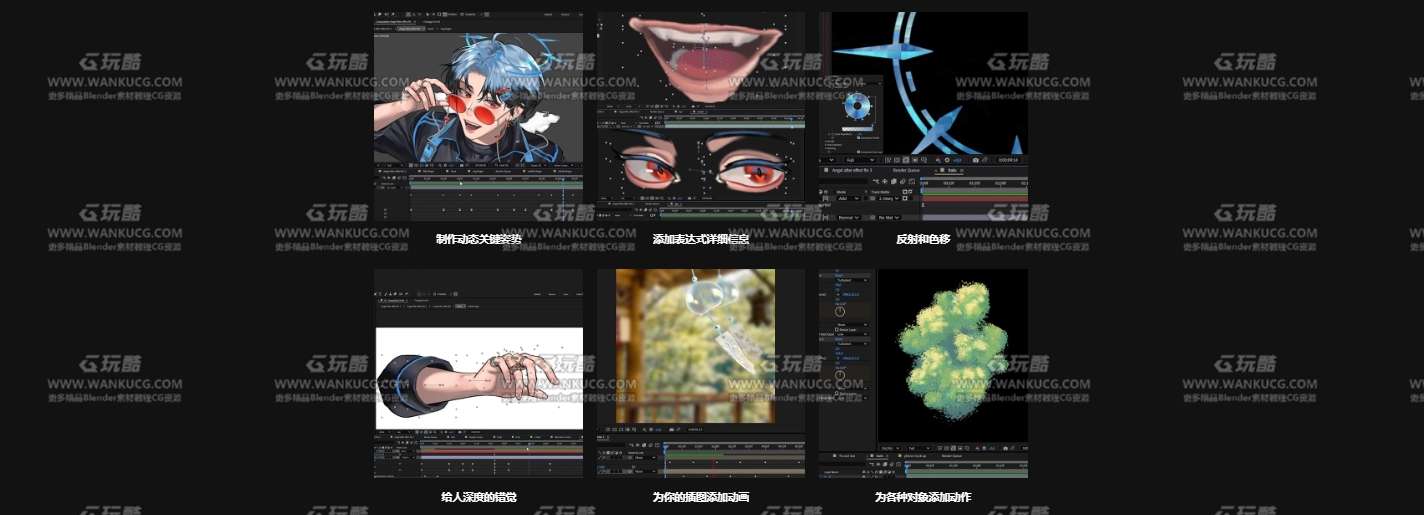Click the caption 为各种对象添加动作
This screenshot has height=515, width=1424.
click(x=923, y=496)
